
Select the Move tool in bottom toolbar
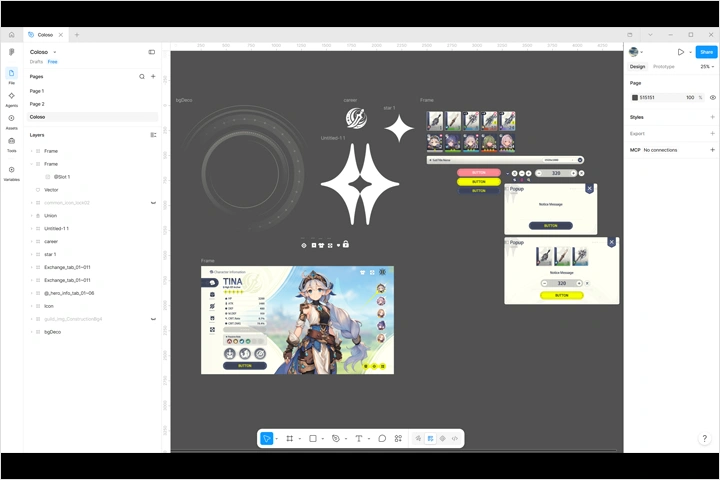pos(266,439)
